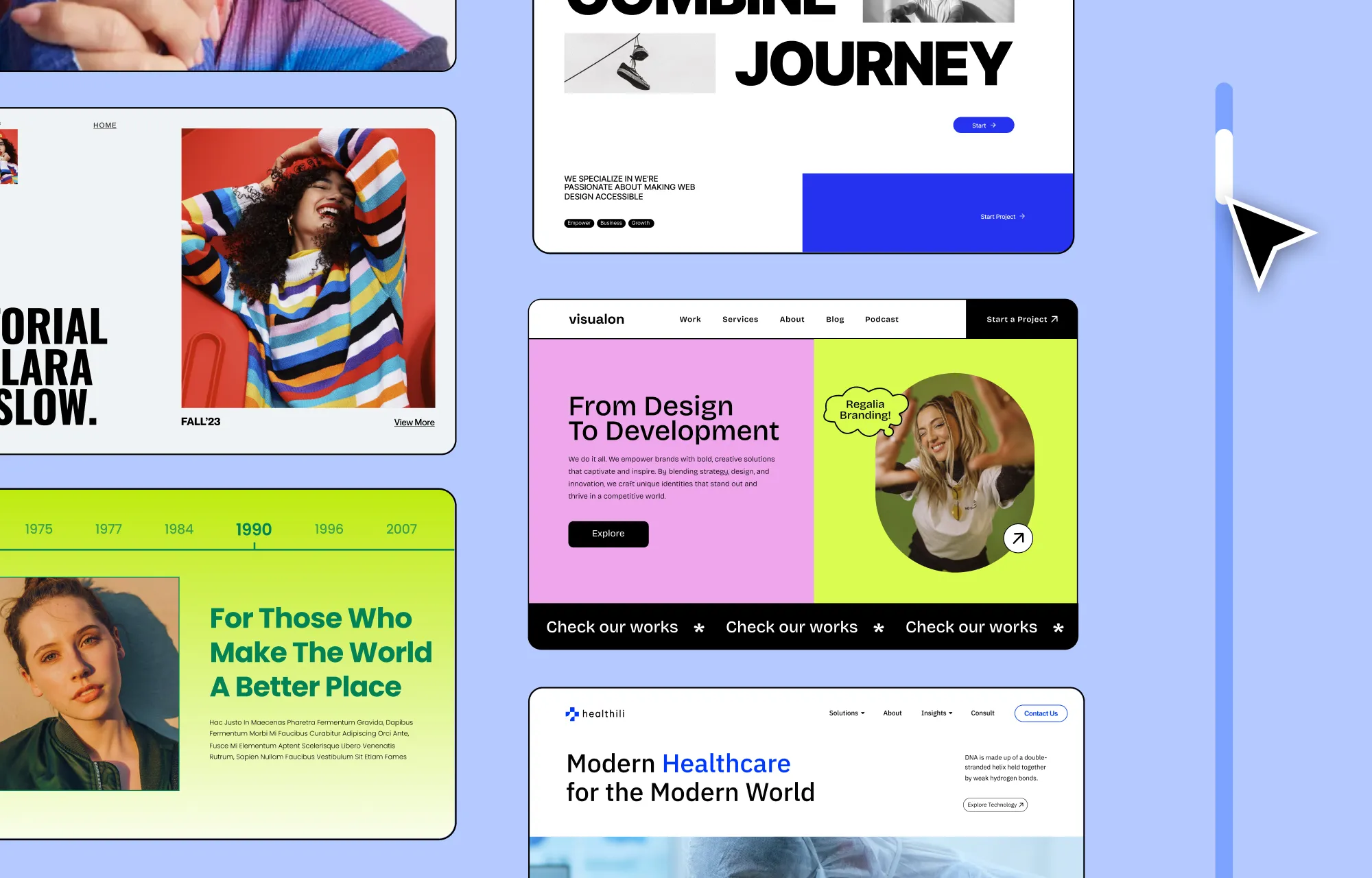
Task: Select the Work tab in Visualon navigation
Action: pyautogui.click(x=690, y=319)
